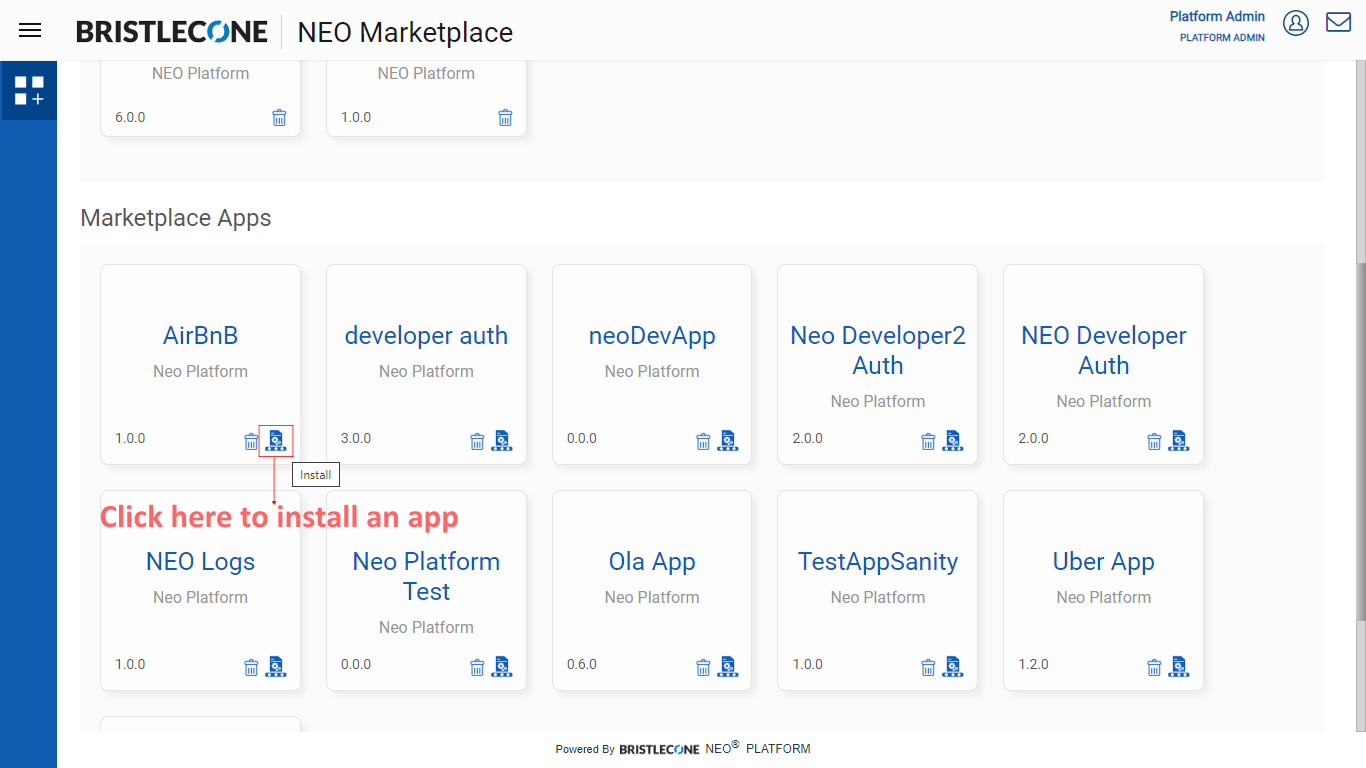Delete the Uber App
Screen dimensions: 1366x768
tap(1154, 667)
